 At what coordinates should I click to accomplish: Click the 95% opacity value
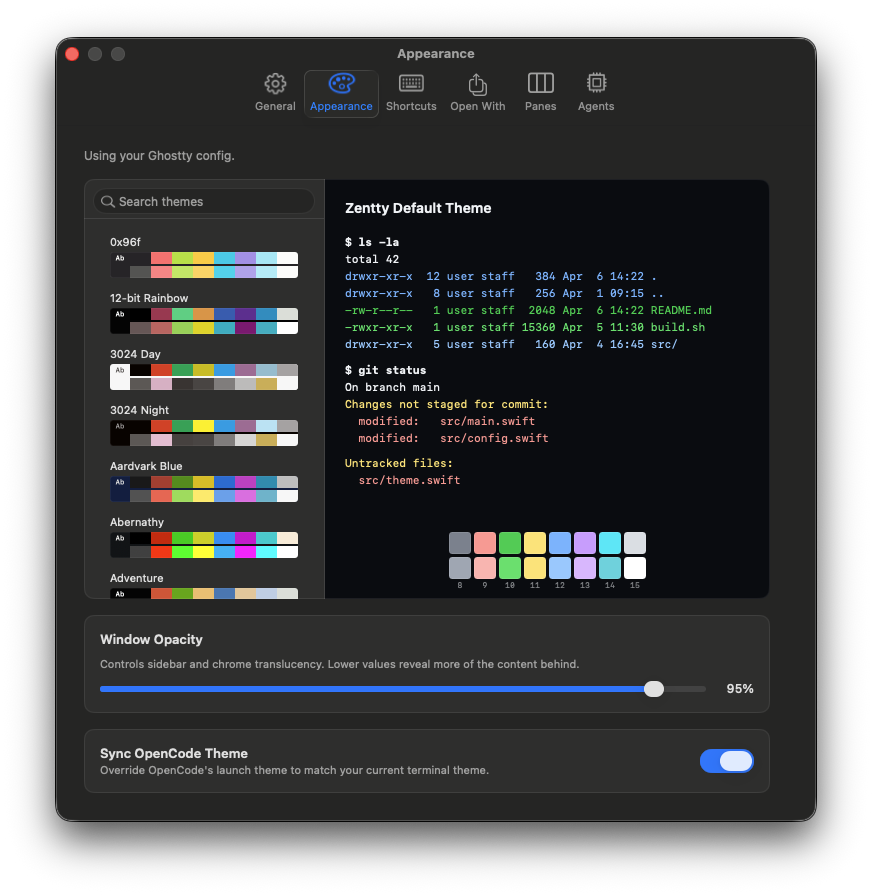tap(740, 689)
